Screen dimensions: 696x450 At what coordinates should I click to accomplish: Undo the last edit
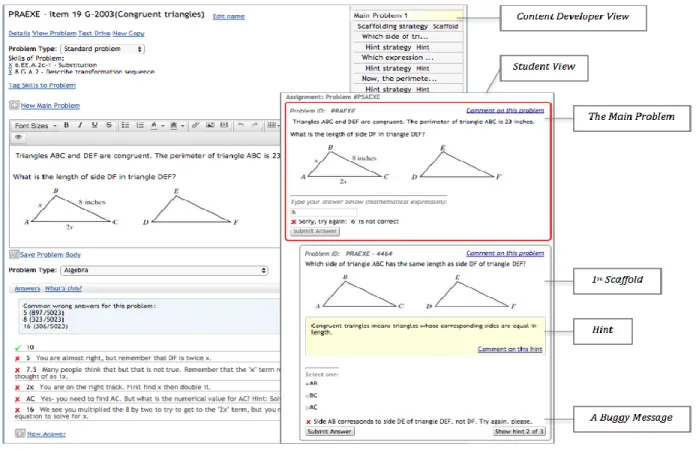click(x=241, y=125)
